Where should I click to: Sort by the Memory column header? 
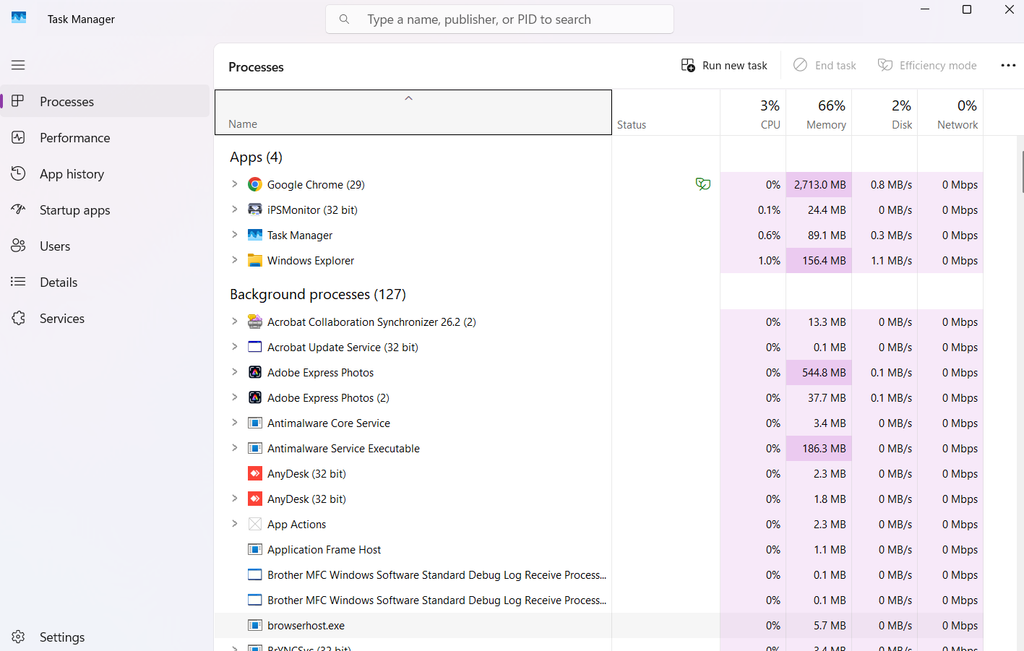tap(819, 112)
